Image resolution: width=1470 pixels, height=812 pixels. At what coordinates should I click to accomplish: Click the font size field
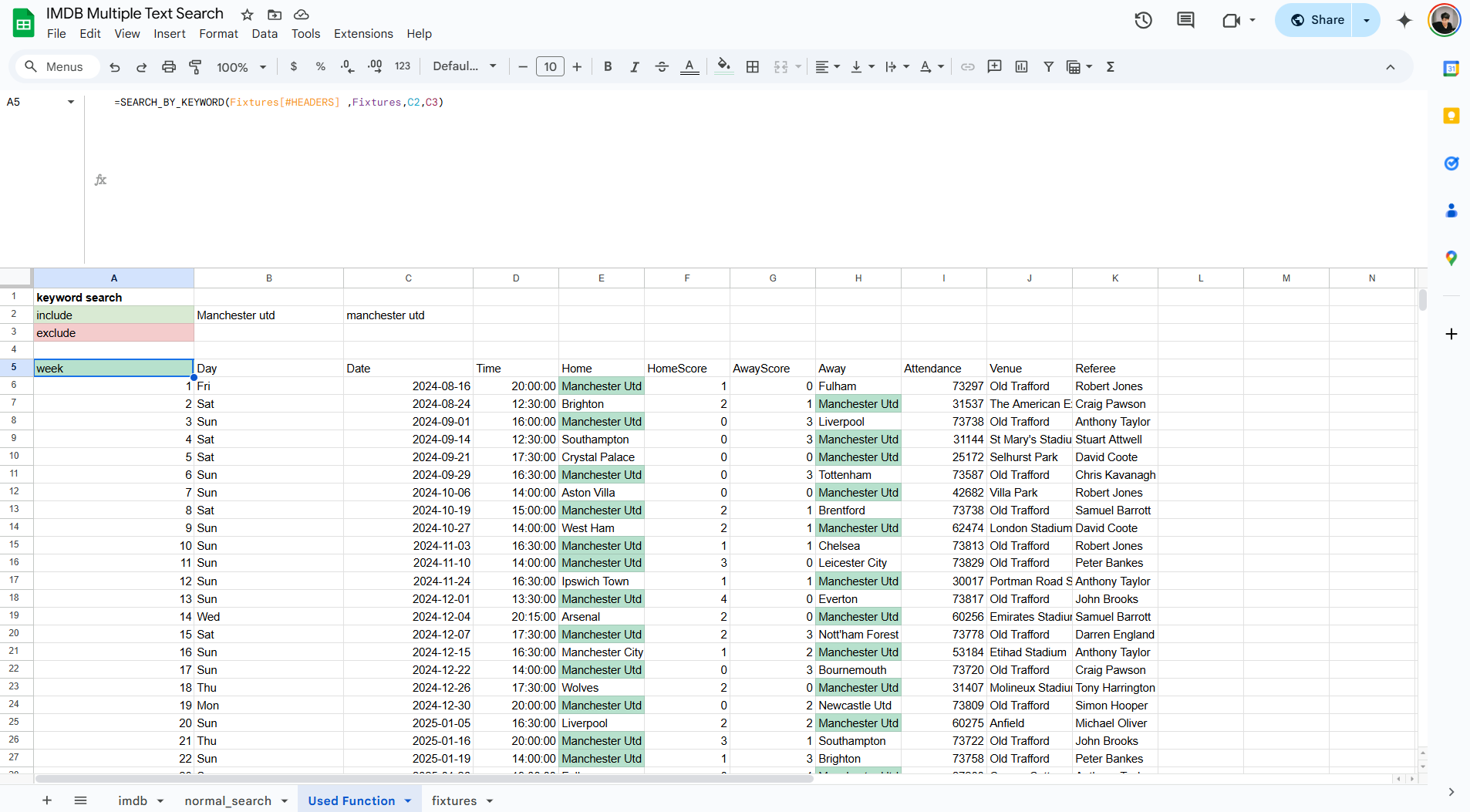click(x=550, y=67)
